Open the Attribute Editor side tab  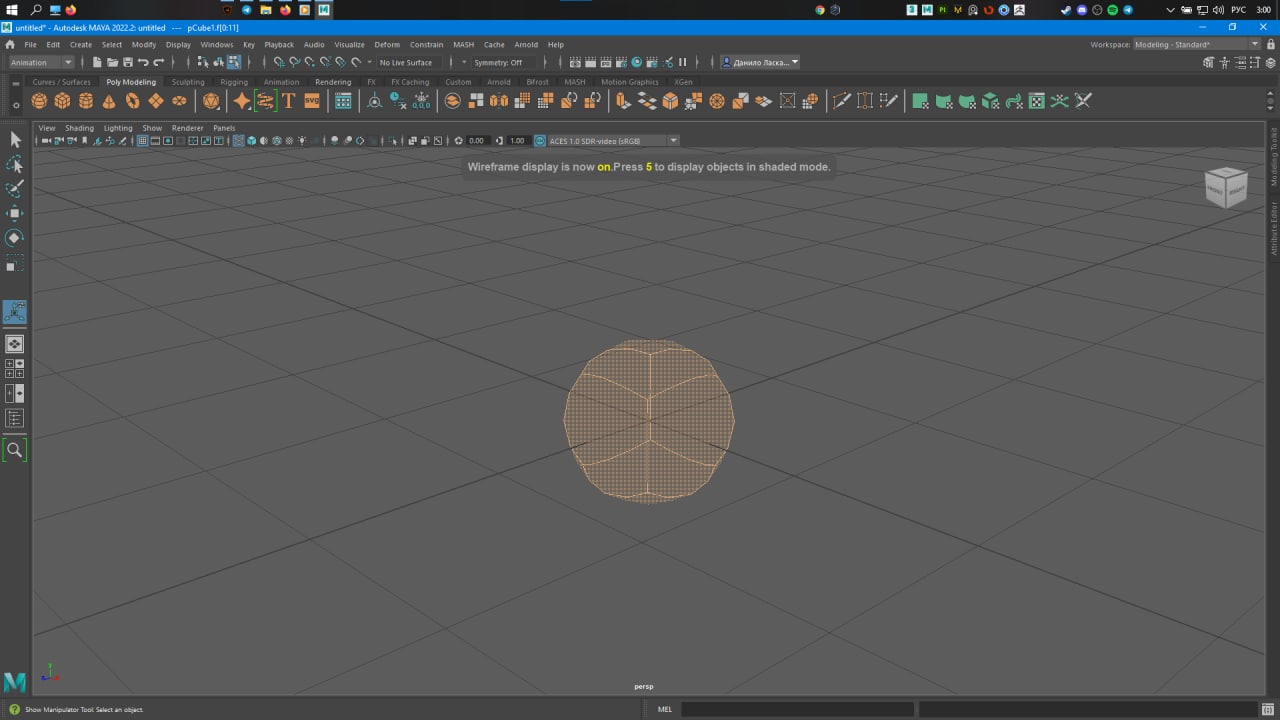(x=1274, y=228)
